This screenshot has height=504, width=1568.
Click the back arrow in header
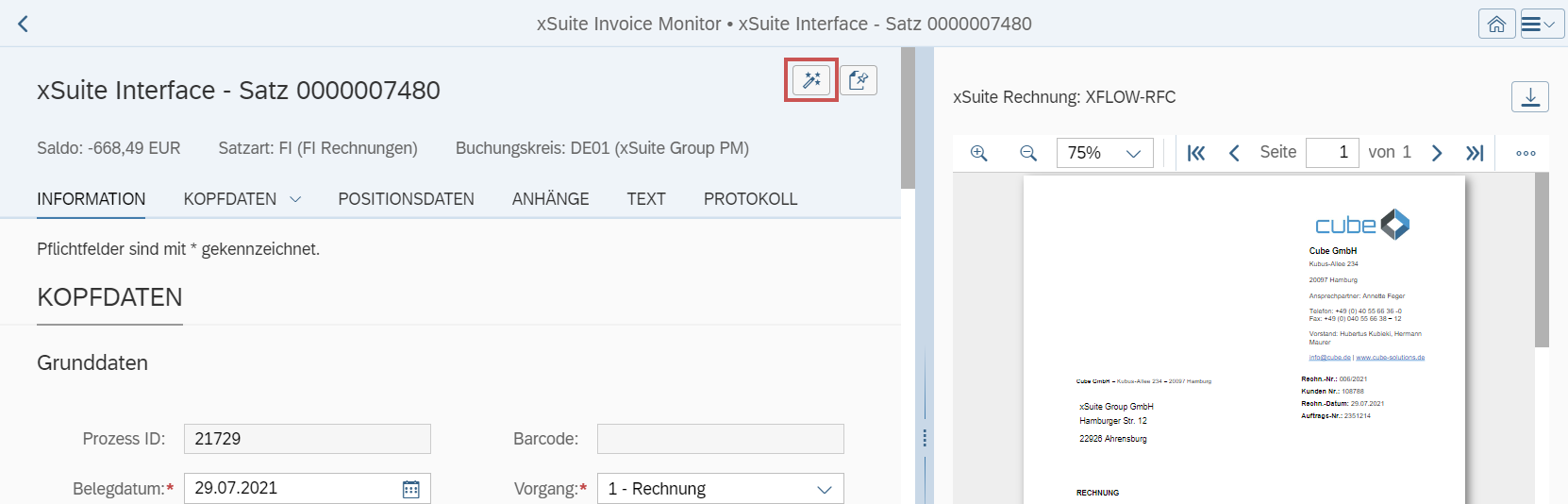(x=24, y=24)
